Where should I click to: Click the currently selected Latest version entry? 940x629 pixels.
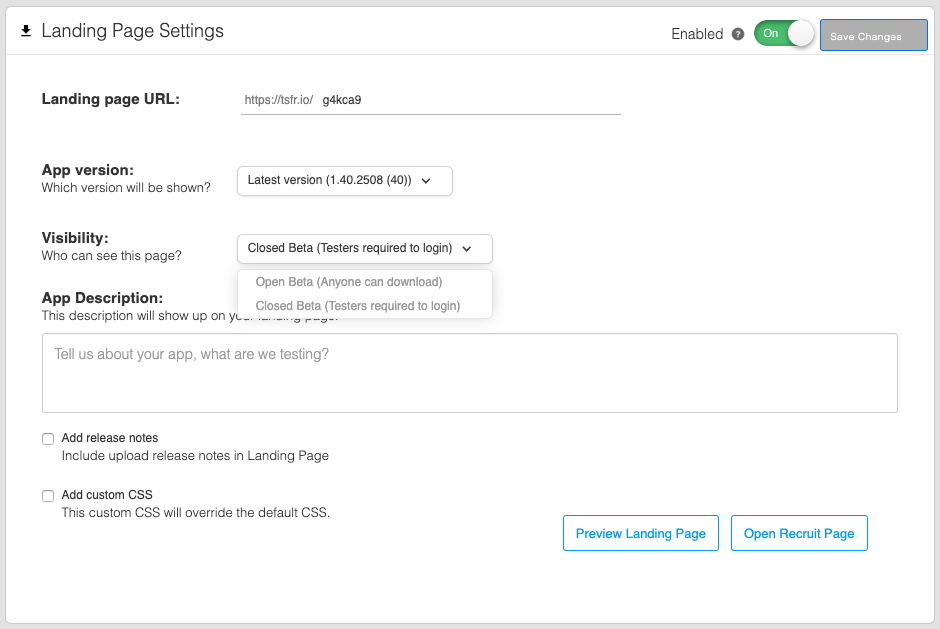[330, 181]
